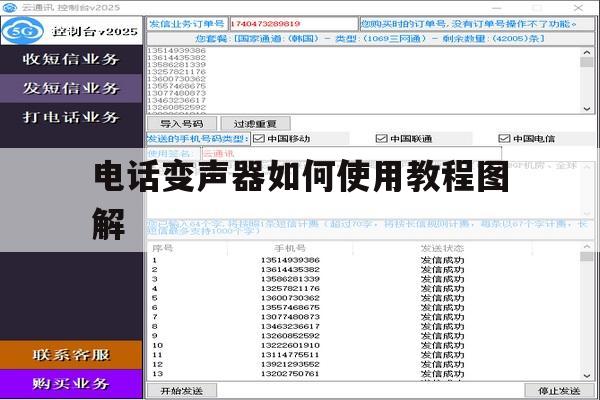Click the 5G cloud logo icon
Image resolution: width=600 pixels, height=400 pixels.
pyautogui.click(x=23, y=31)
